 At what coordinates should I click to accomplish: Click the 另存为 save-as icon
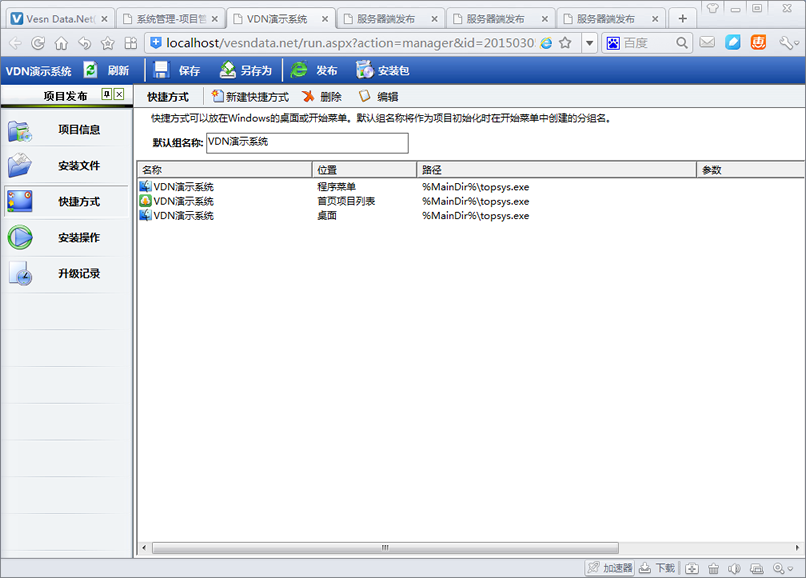tap(228, 70)
